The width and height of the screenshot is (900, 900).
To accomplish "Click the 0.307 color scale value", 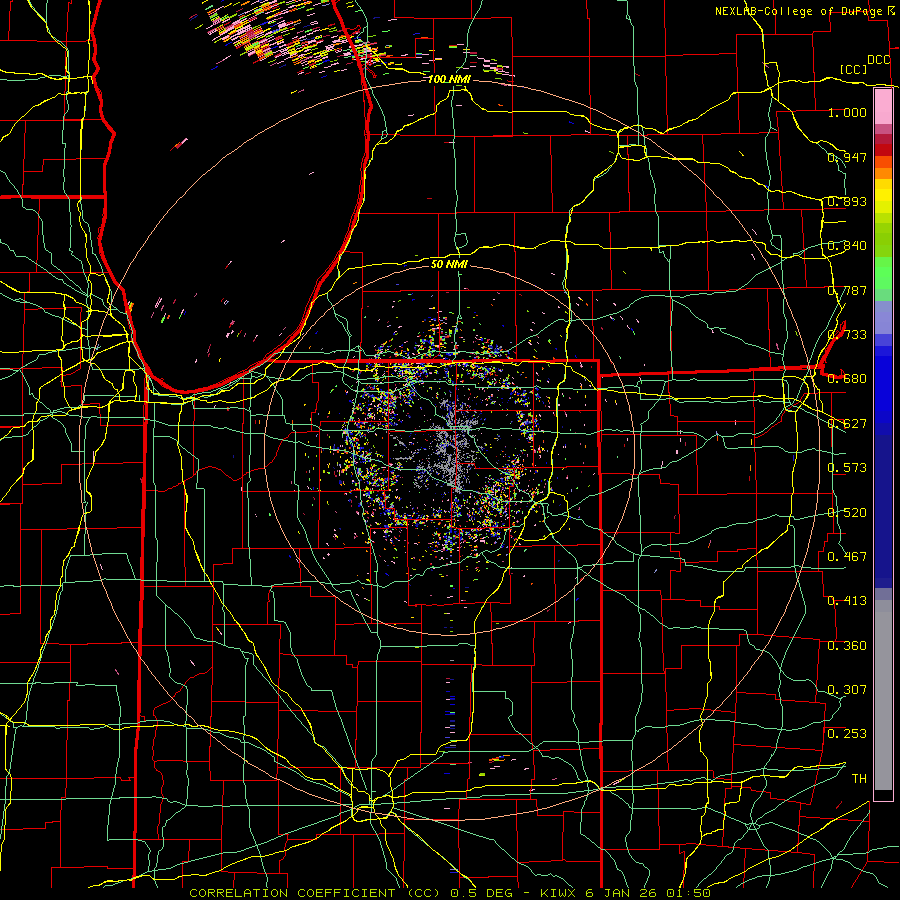I will click(847, 690).
